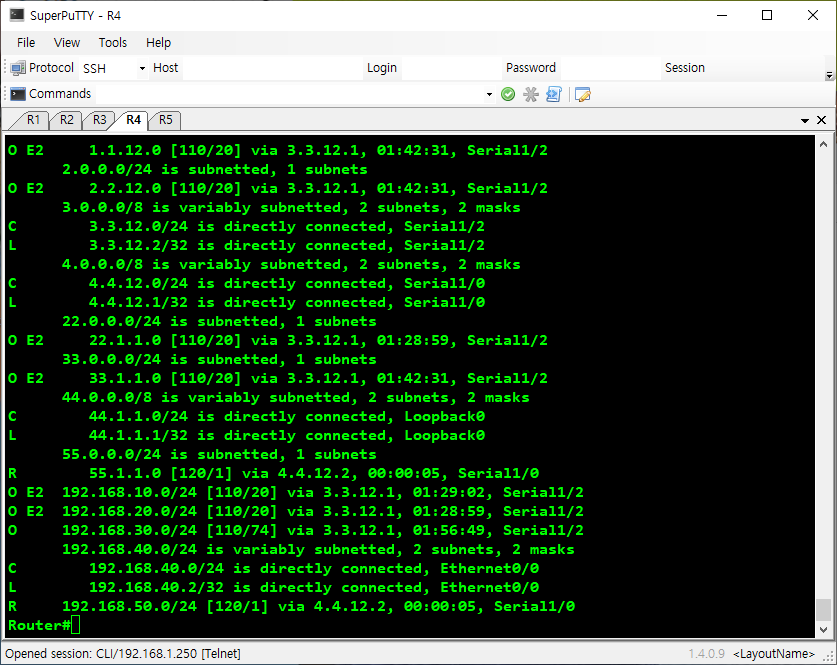Click the Opened session status bar text
837x665 pixels.
(123, 654)
